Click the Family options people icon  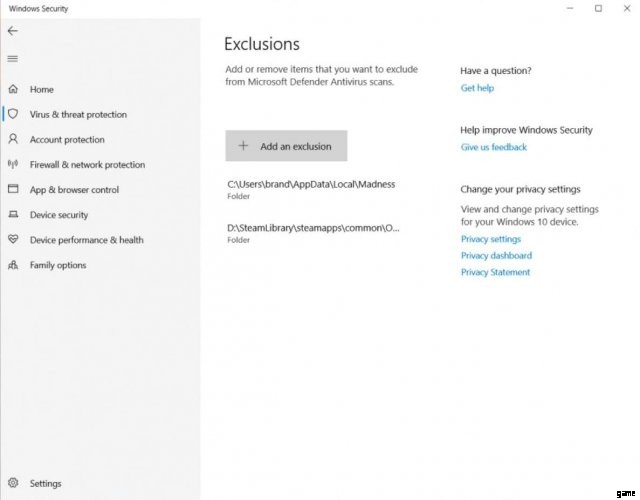tap(13, 265)
